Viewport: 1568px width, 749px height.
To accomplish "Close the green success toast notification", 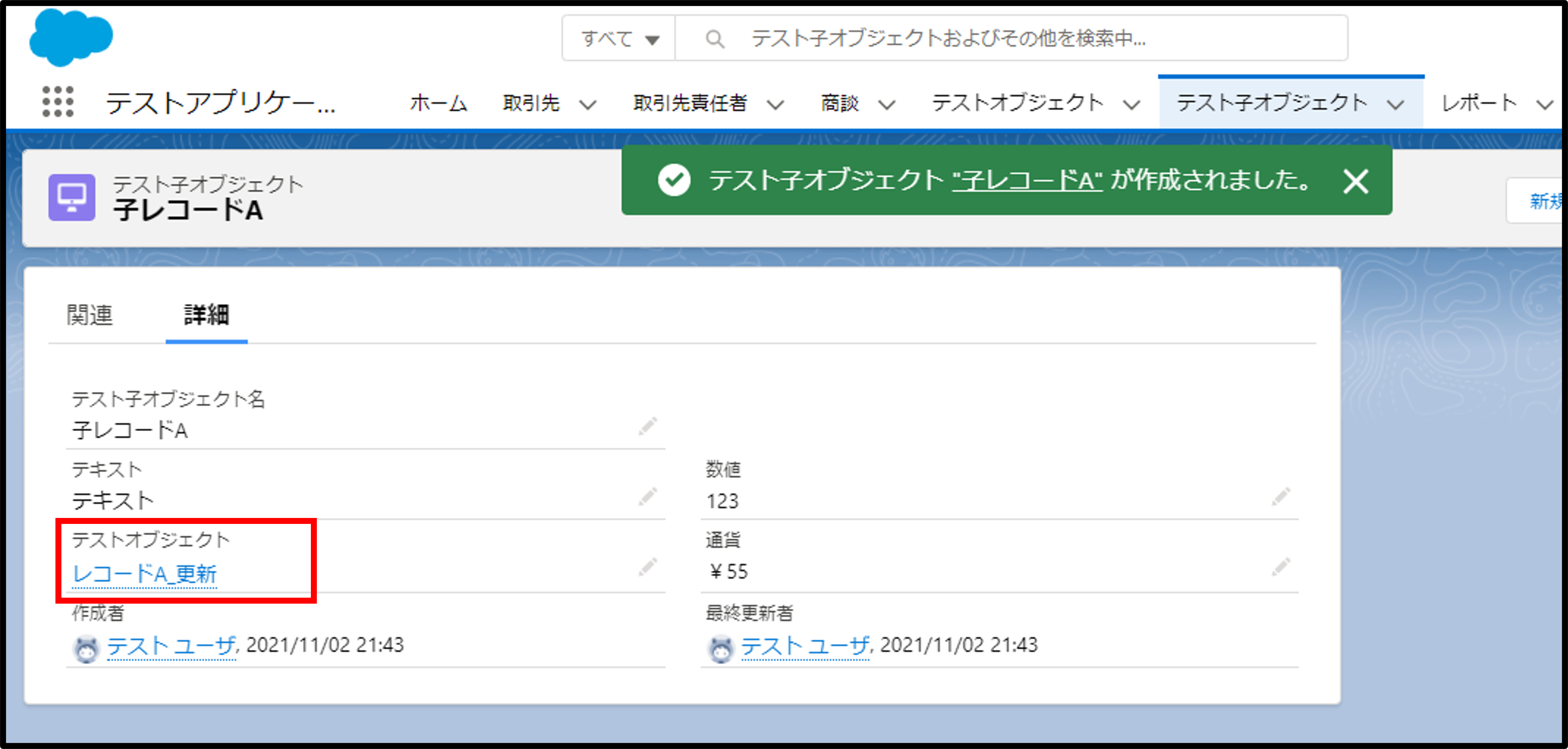I will coord(1356,181).
